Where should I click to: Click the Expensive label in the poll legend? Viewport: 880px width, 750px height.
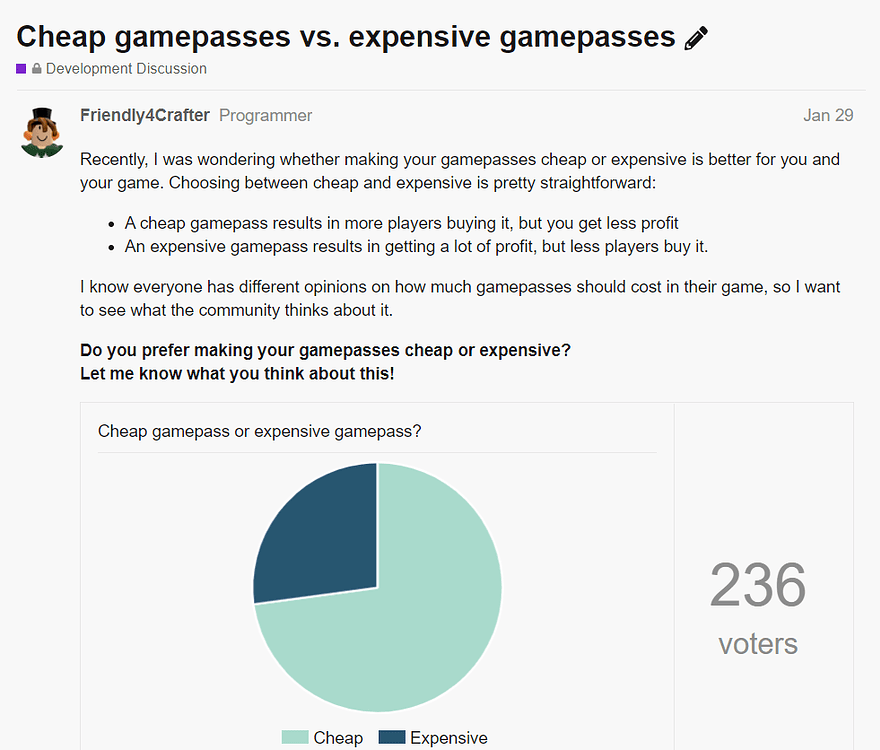(x=451, y=737)
